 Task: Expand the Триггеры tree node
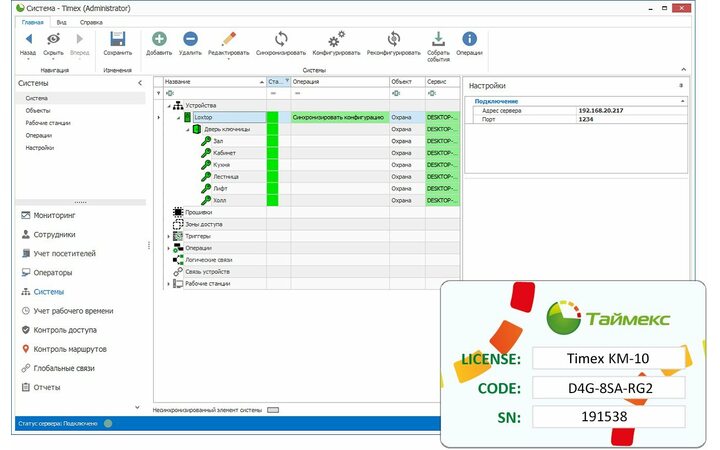168,236
